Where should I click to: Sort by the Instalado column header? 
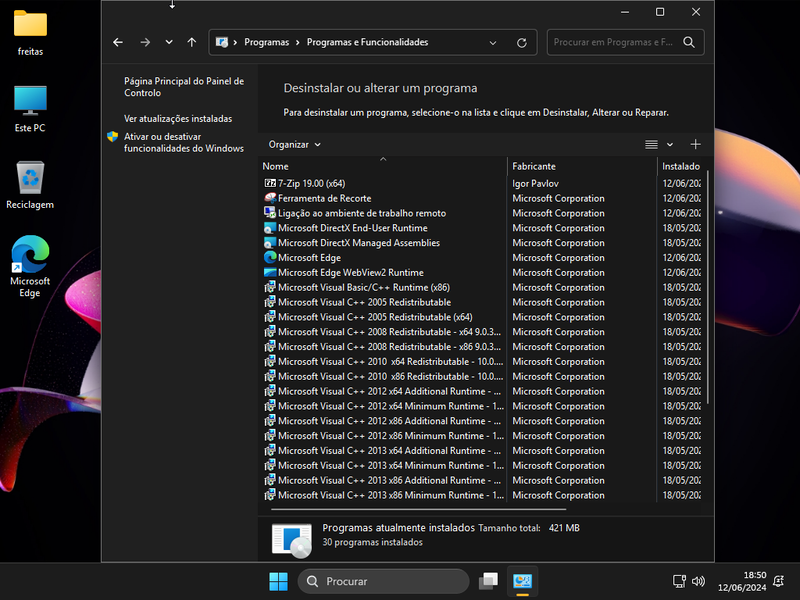tap(681, 166)
